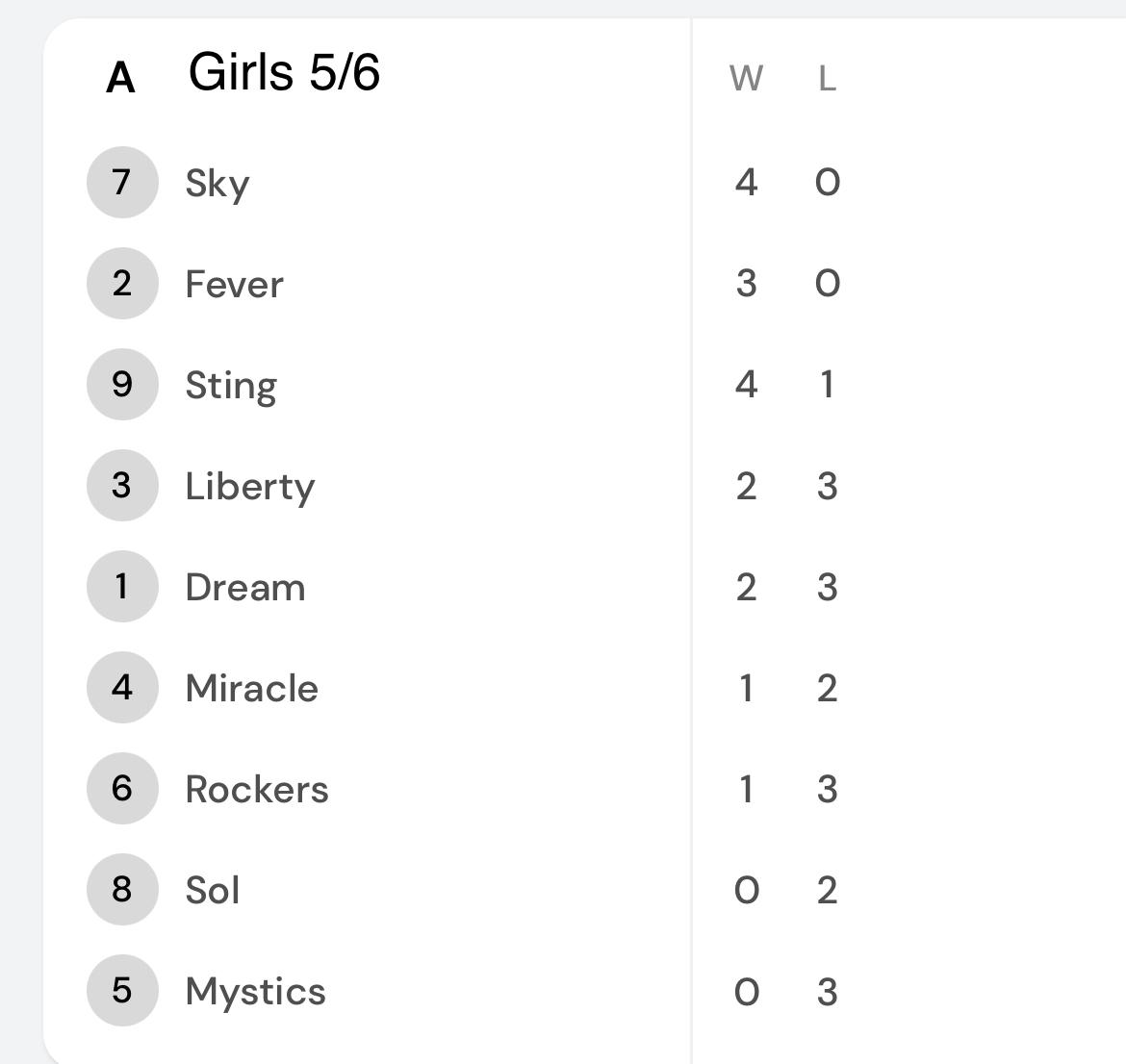
Task: Click the Dream team number 1 badge
Action: (x=122, y=587)
